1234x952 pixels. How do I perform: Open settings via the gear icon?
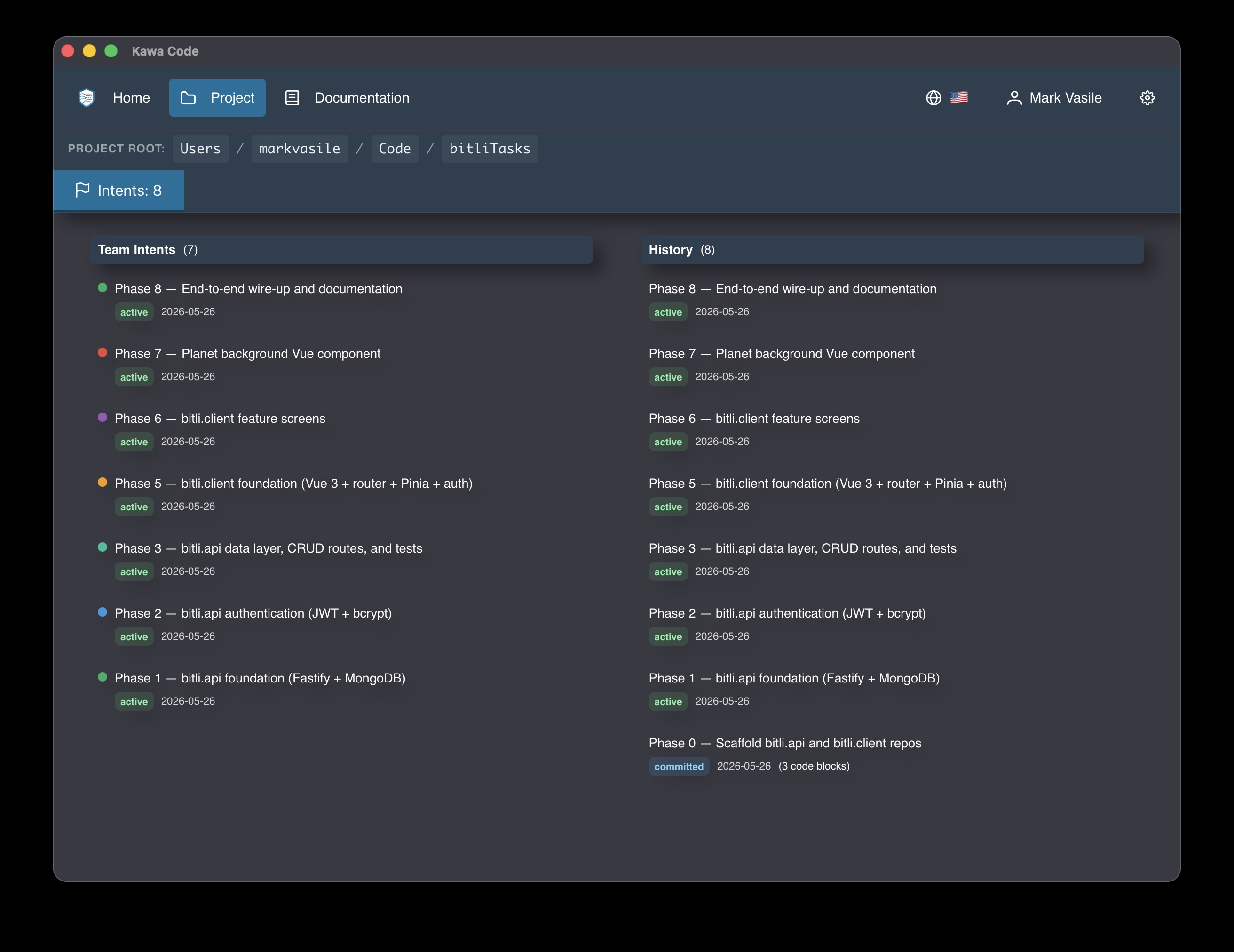coord(1147,98)
